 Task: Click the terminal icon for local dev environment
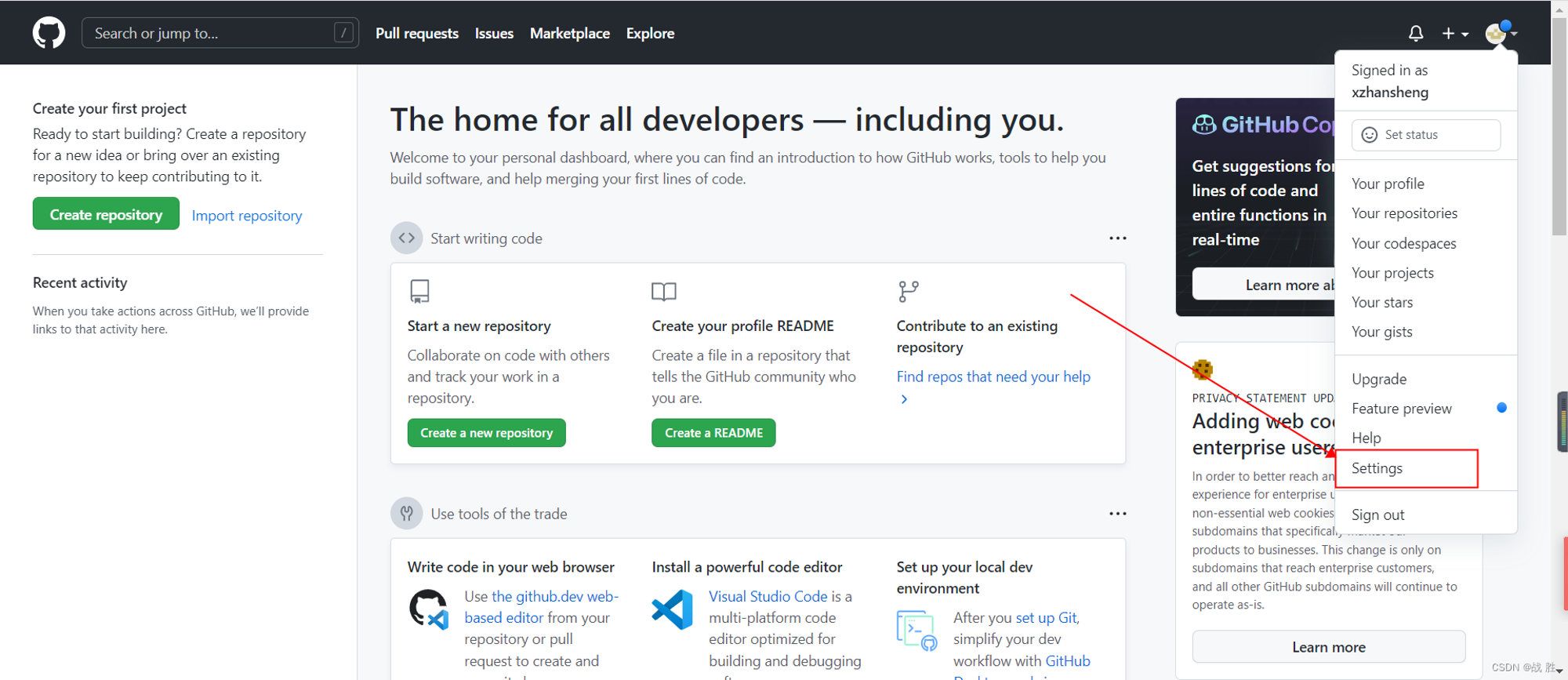pos(916,631)
